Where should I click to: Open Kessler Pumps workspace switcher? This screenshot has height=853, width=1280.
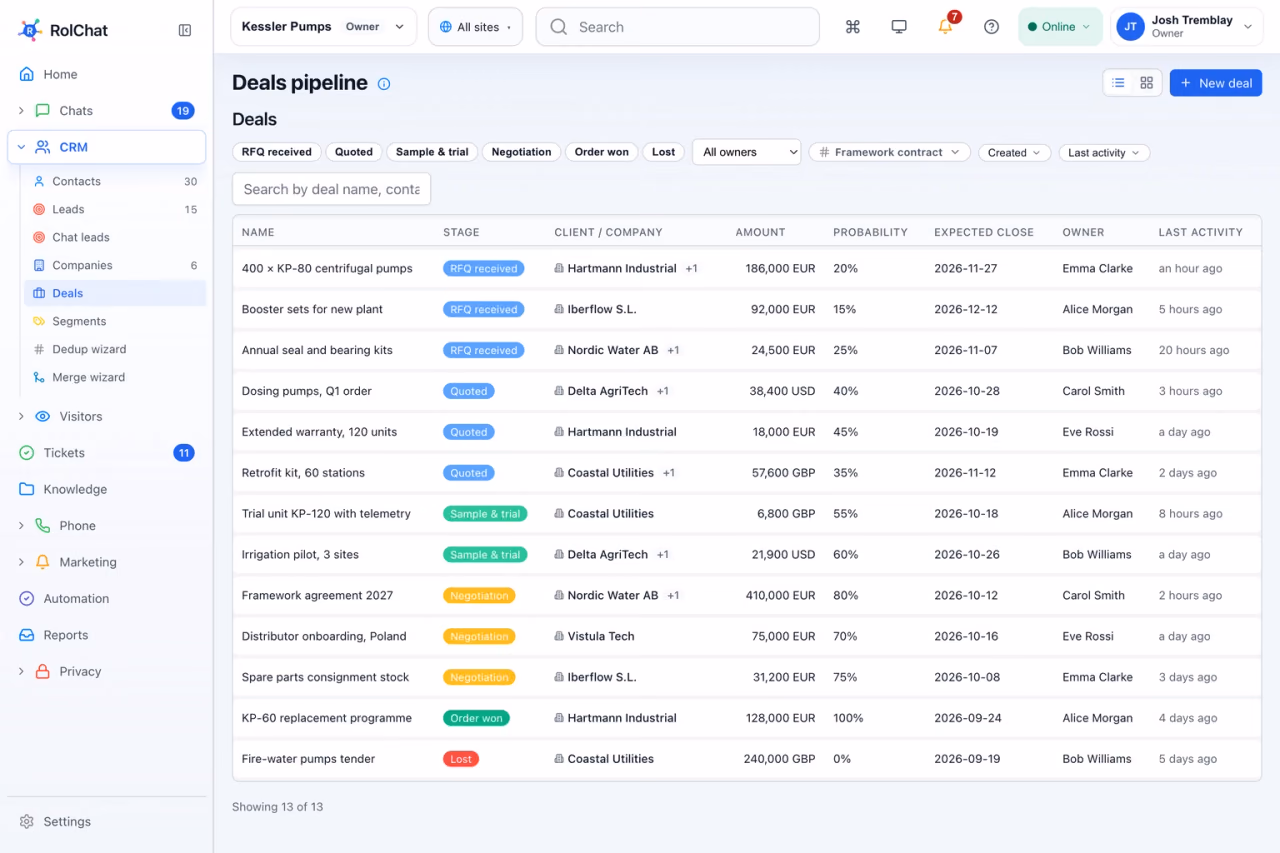tap(324, 27)
